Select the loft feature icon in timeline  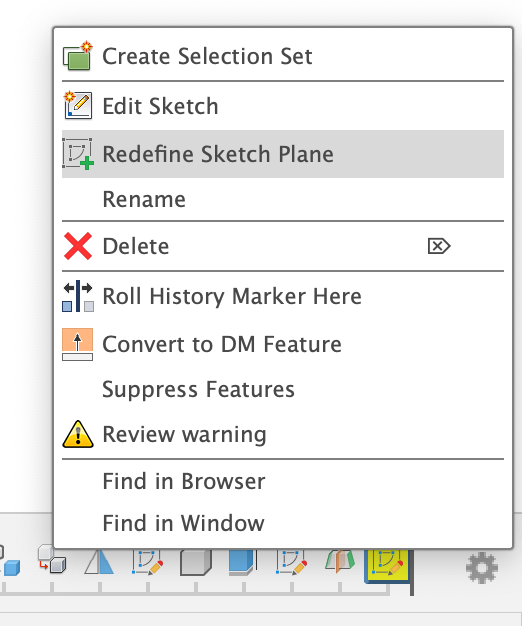pos(340,562)
